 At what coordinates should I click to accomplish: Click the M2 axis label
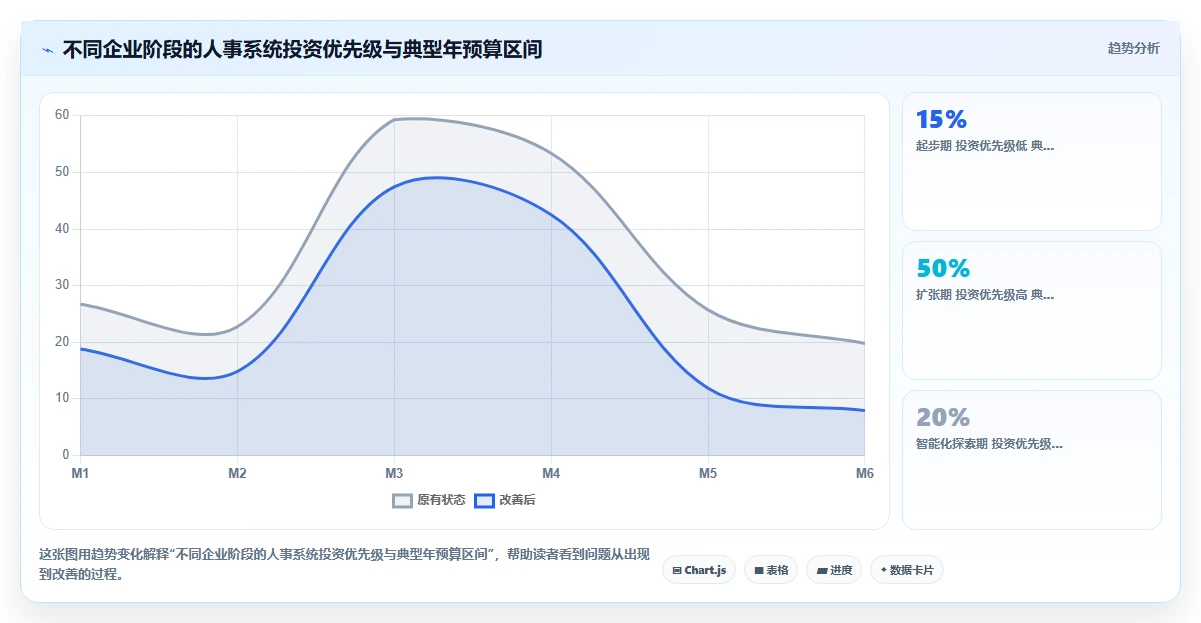(x=237, y=473)
